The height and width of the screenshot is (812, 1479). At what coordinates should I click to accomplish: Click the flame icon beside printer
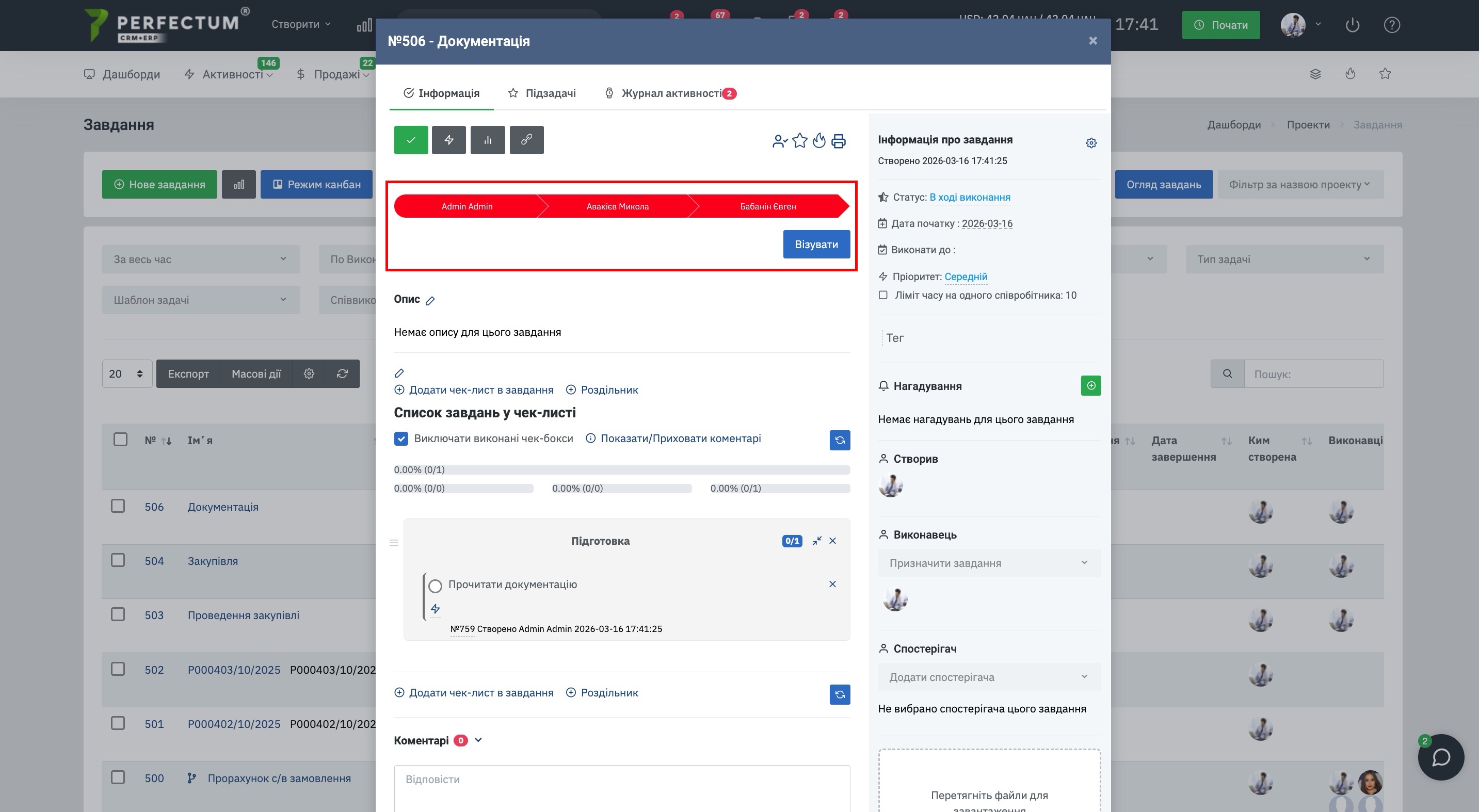[819, 141]
